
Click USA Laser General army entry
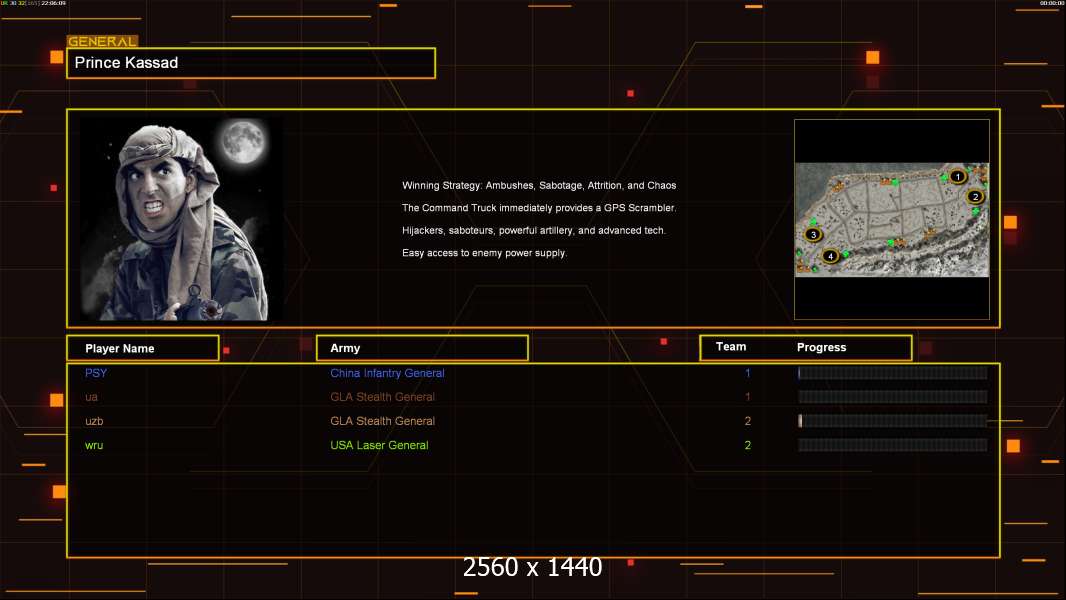(x=379, y=445)
